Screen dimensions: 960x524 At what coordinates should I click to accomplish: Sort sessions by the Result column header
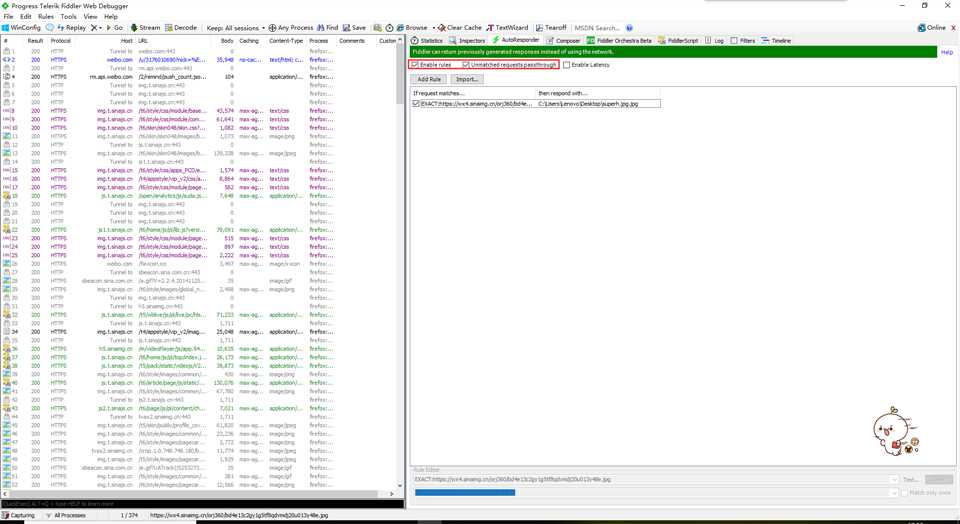35,41
